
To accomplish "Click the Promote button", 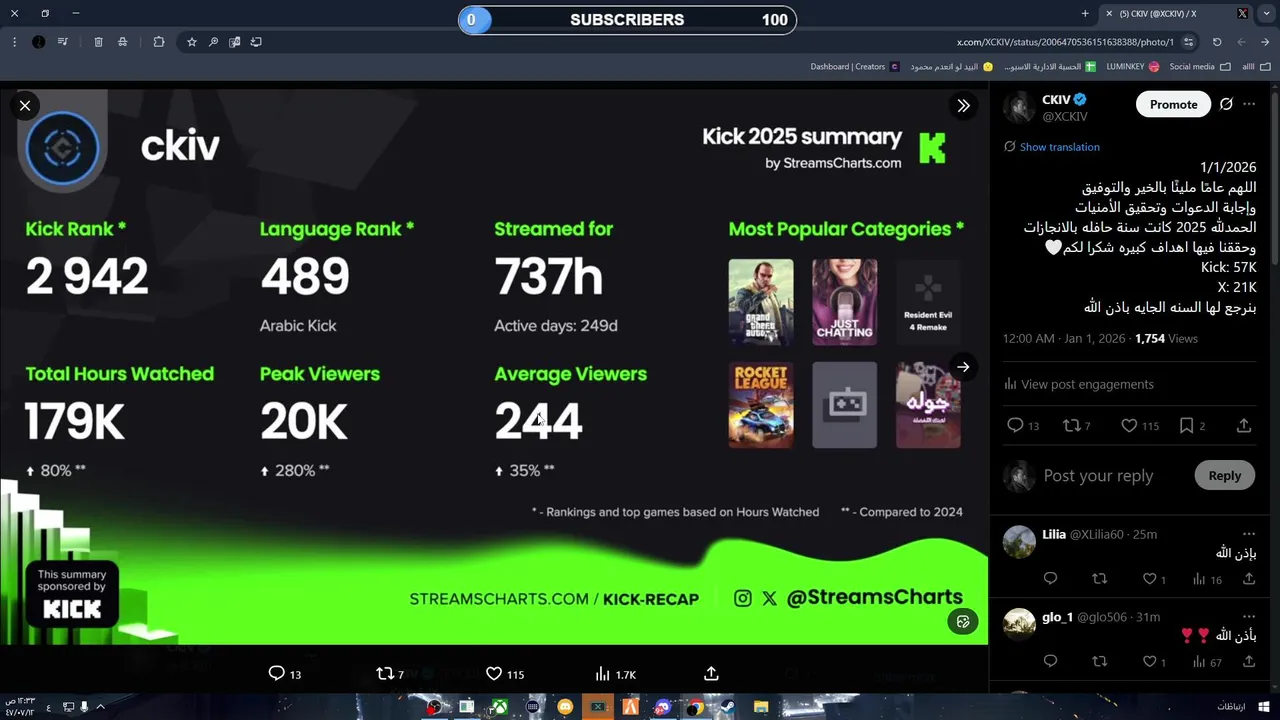I will (1173, 104).
